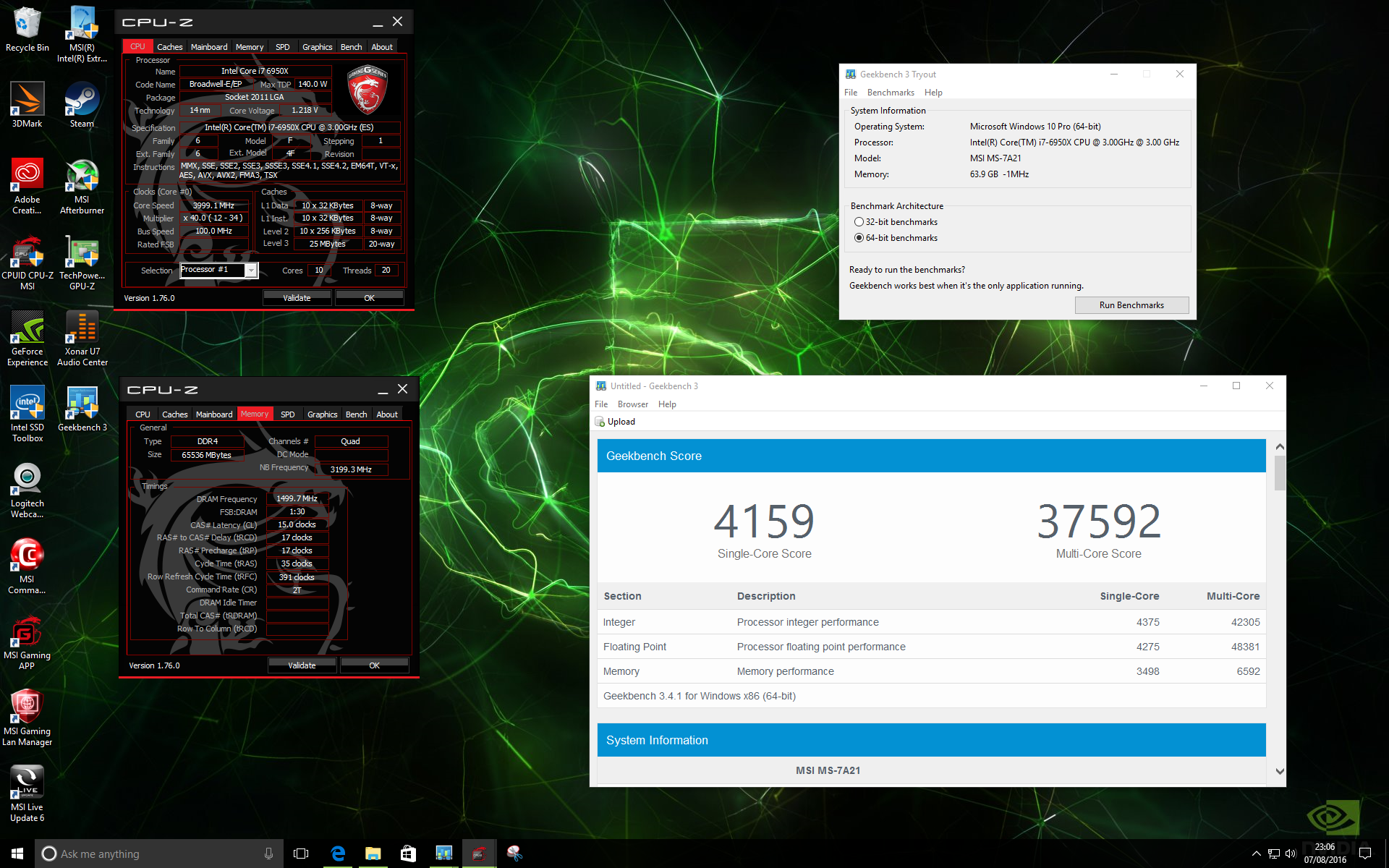Click OK in Memory CPU-Z window

click(375, 665)
